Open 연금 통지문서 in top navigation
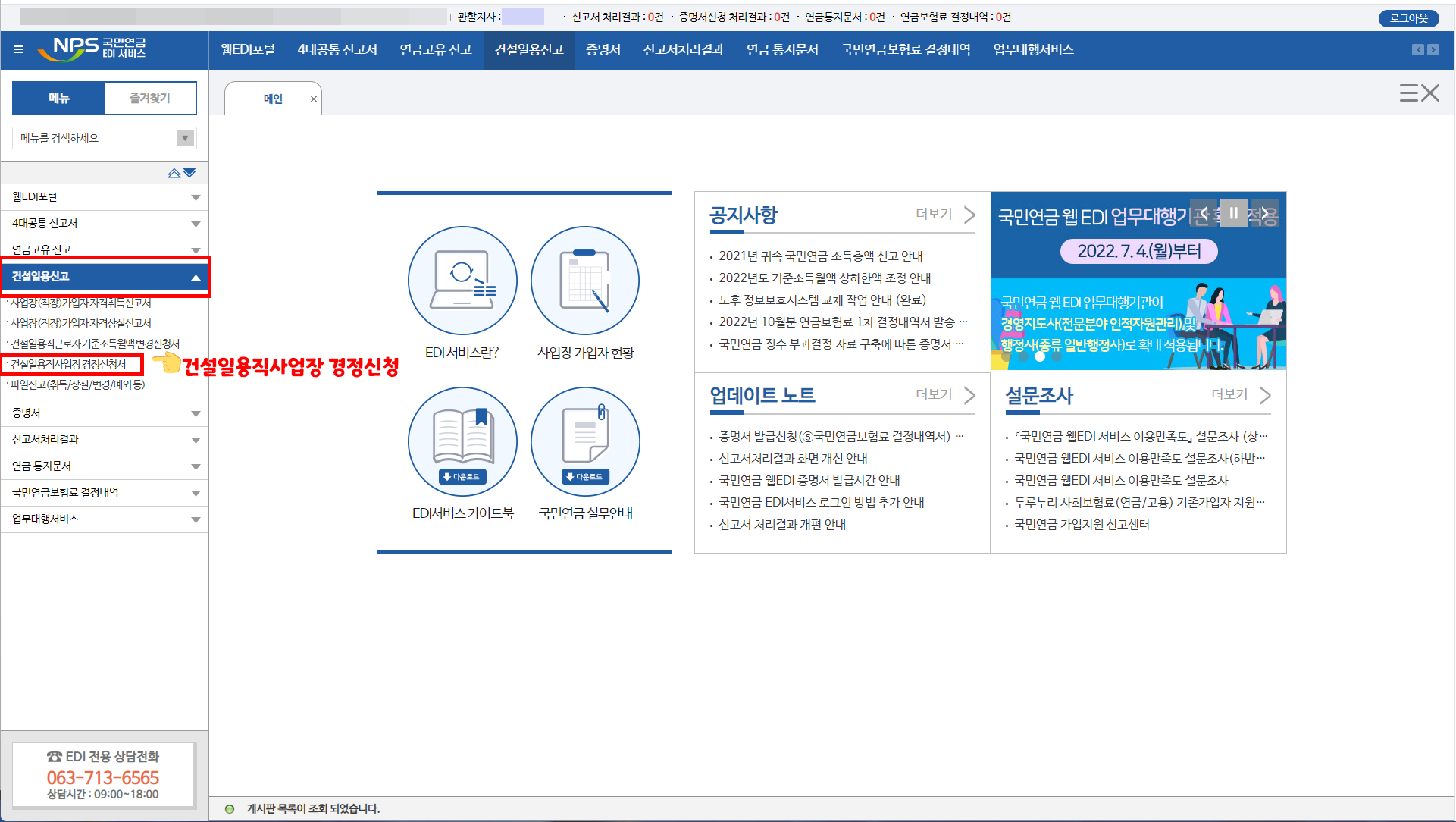 coord(782,50)
